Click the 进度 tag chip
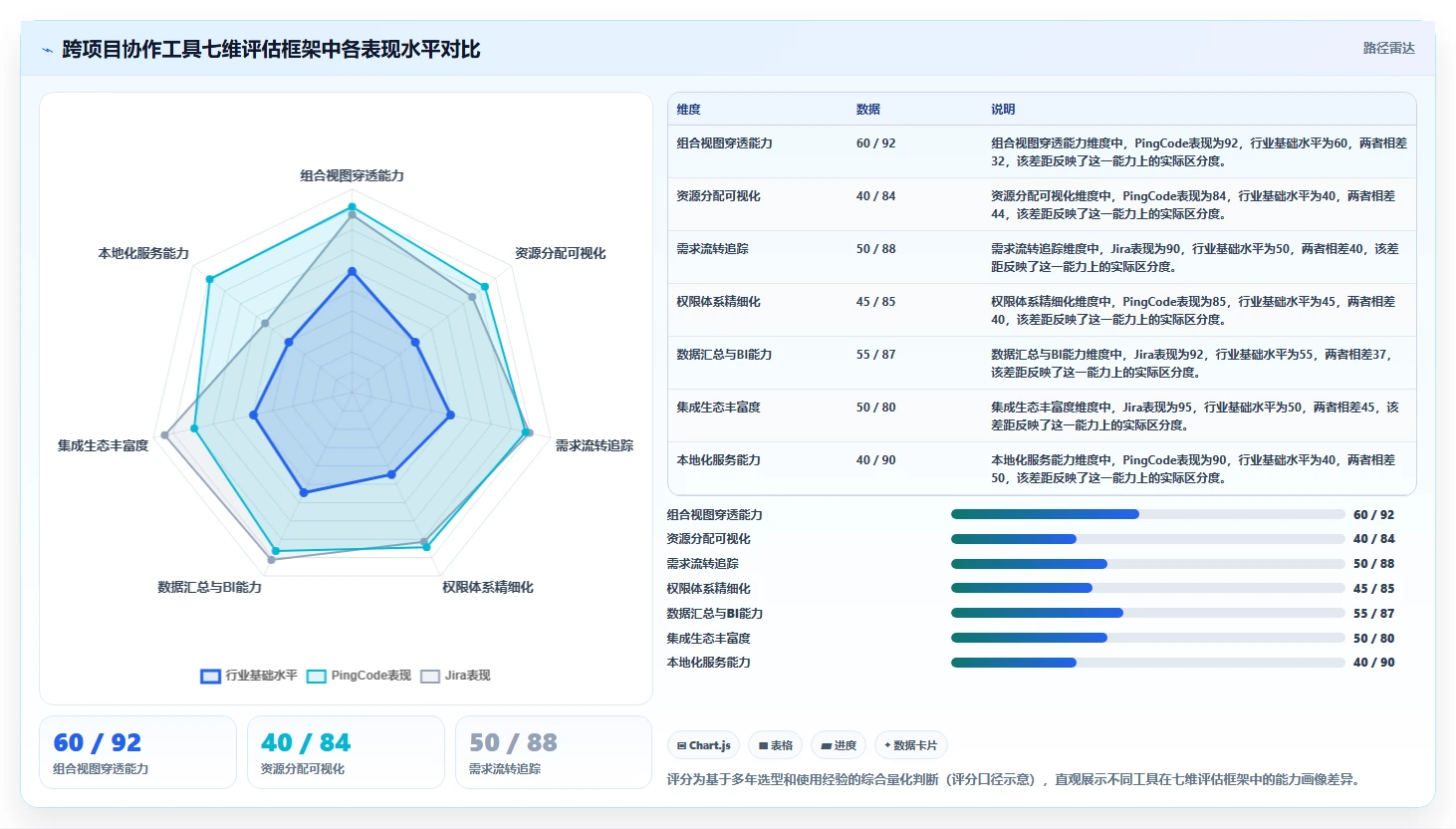This screenshot has height=829, width=1456. (839, 745)
